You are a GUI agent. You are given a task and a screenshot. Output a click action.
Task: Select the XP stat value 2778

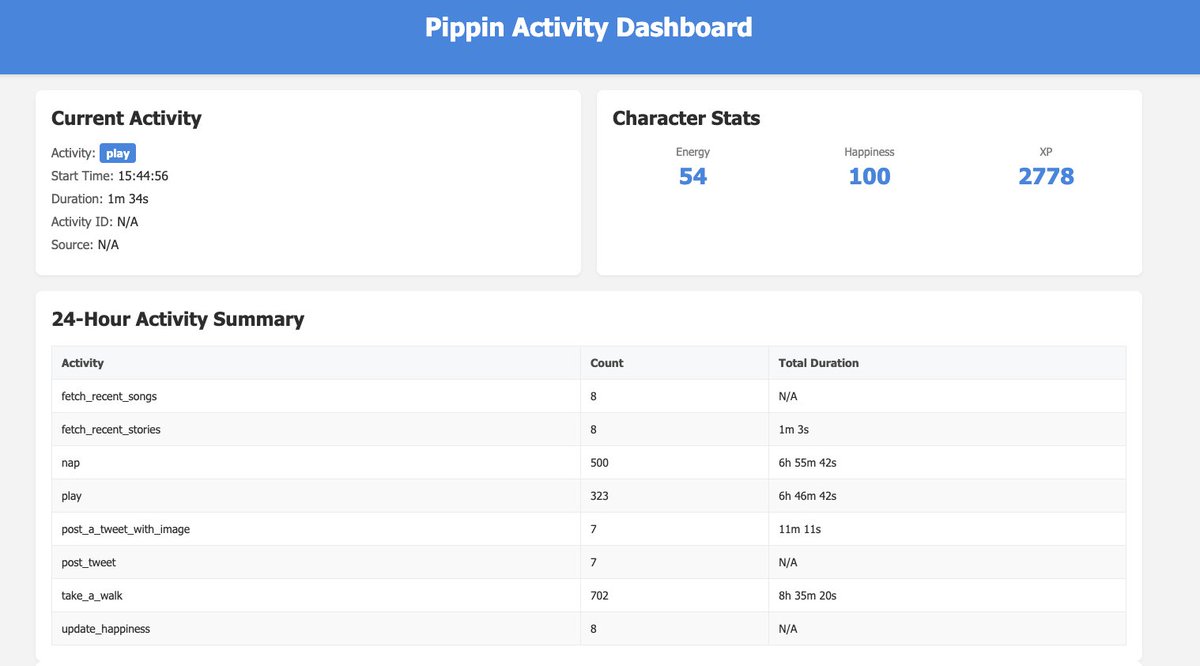[x=1045, y=176]
